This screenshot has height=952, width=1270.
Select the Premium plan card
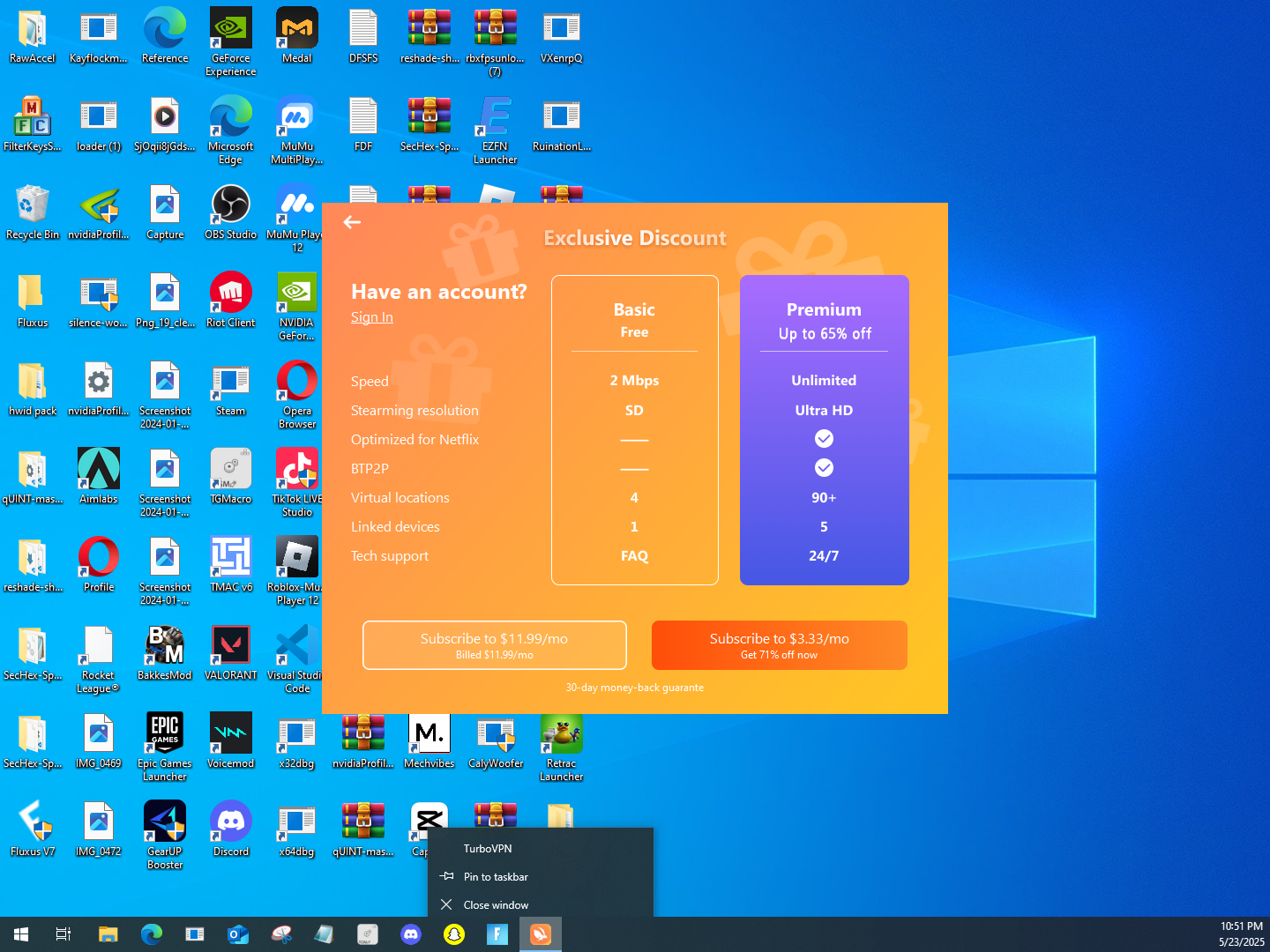(x=825, y=430)
